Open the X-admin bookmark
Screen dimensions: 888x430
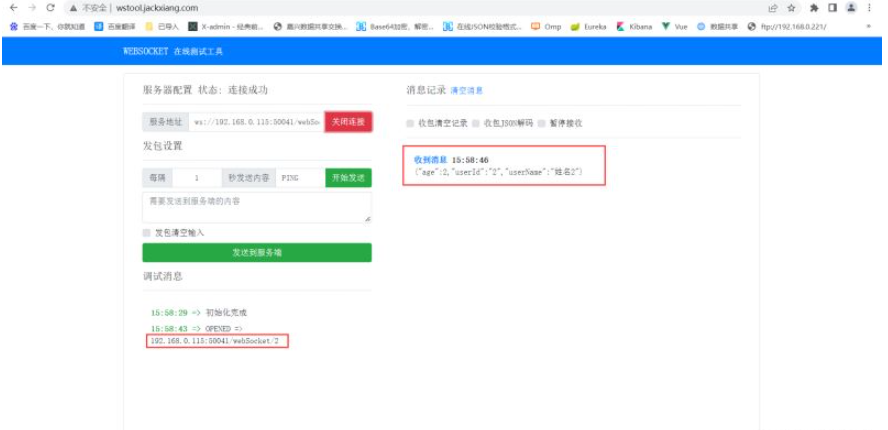pos(226,27)
